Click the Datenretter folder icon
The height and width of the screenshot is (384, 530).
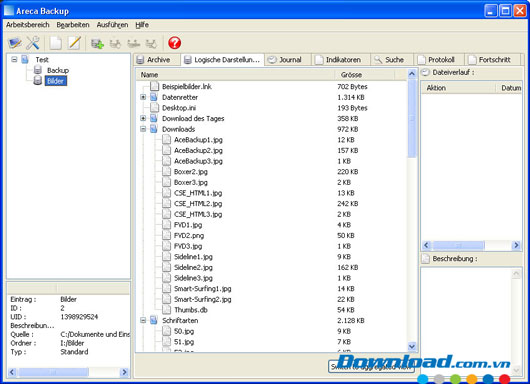pos(154,97)
